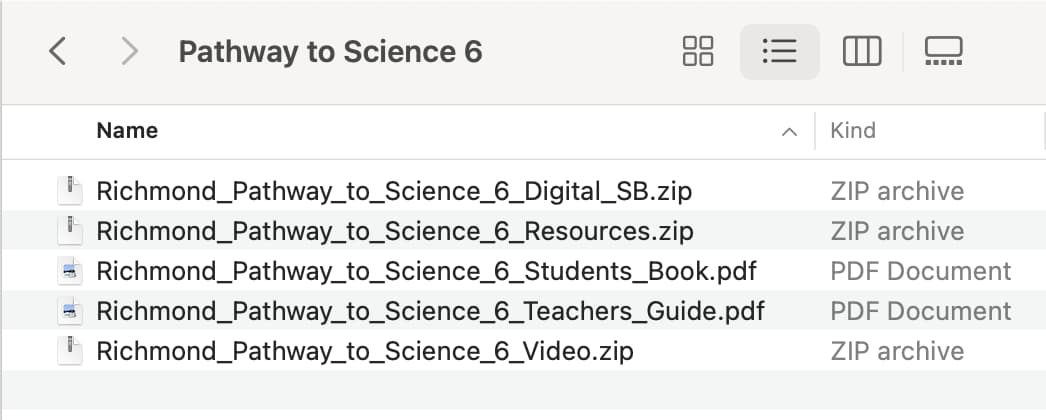Select Richmond_Pathway_to_Science_6_Video.zip

365,351
